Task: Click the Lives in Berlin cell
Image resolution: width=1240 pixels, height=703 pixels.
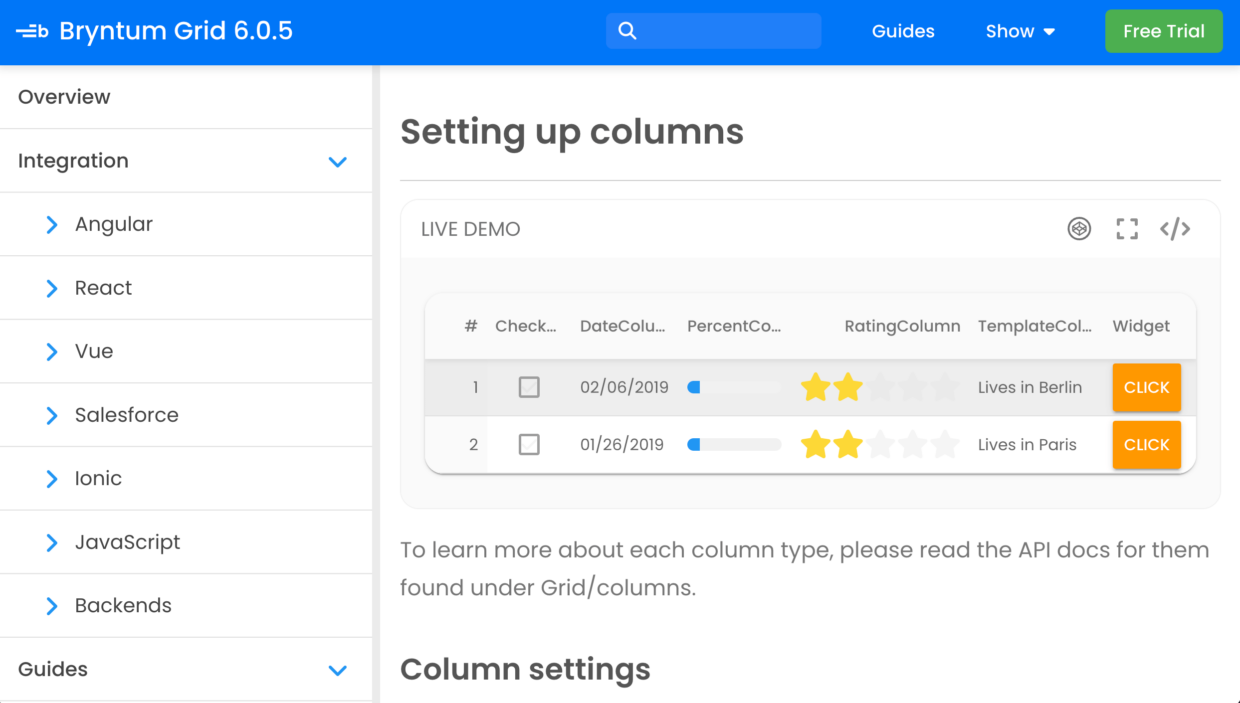Action: click(x=1030, y=387)
